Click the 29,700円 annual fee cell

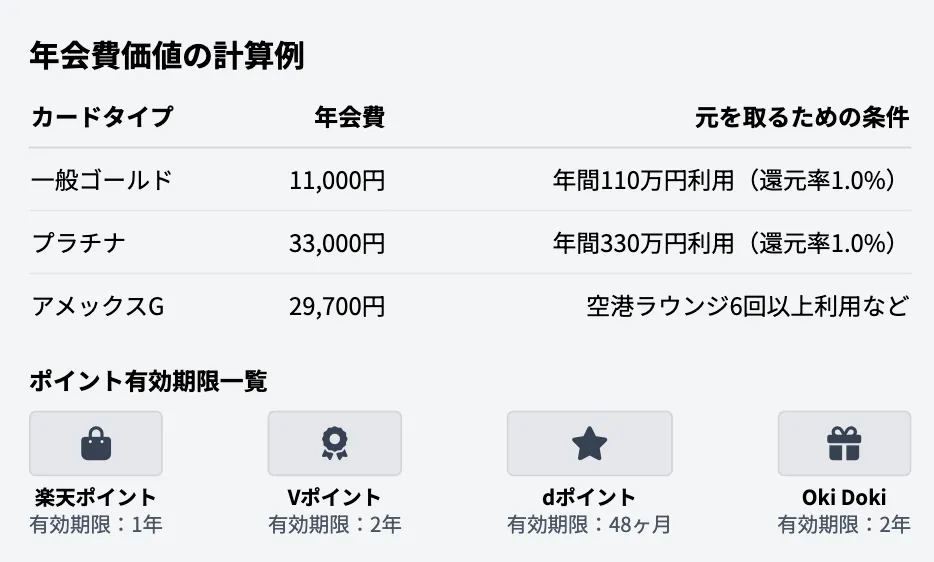[x=337, y=306]
